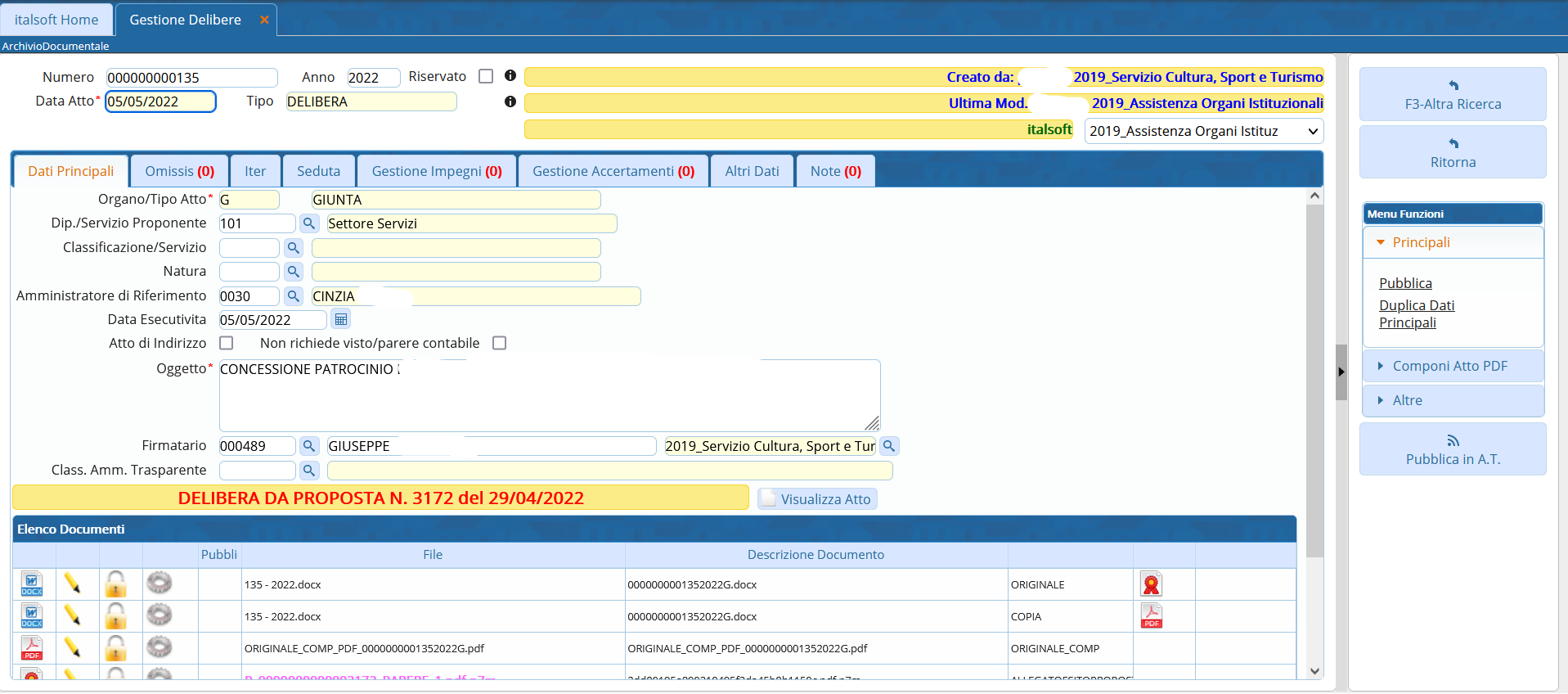Viewport: 1568px width, 694px height.
Task: Click the PDF icon in the COPIA row
Action: [1151, 616]
